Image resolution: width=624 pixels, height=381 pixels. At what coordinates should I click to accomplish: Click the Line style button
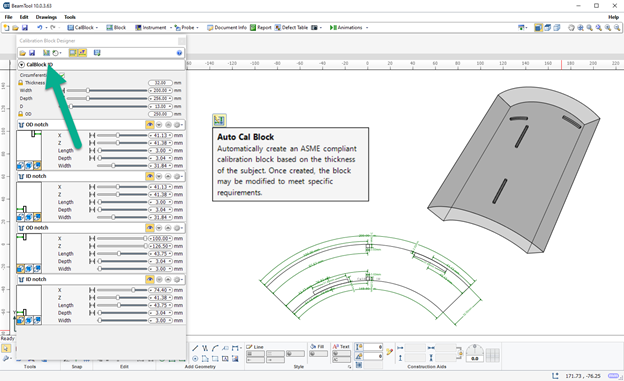255,347
